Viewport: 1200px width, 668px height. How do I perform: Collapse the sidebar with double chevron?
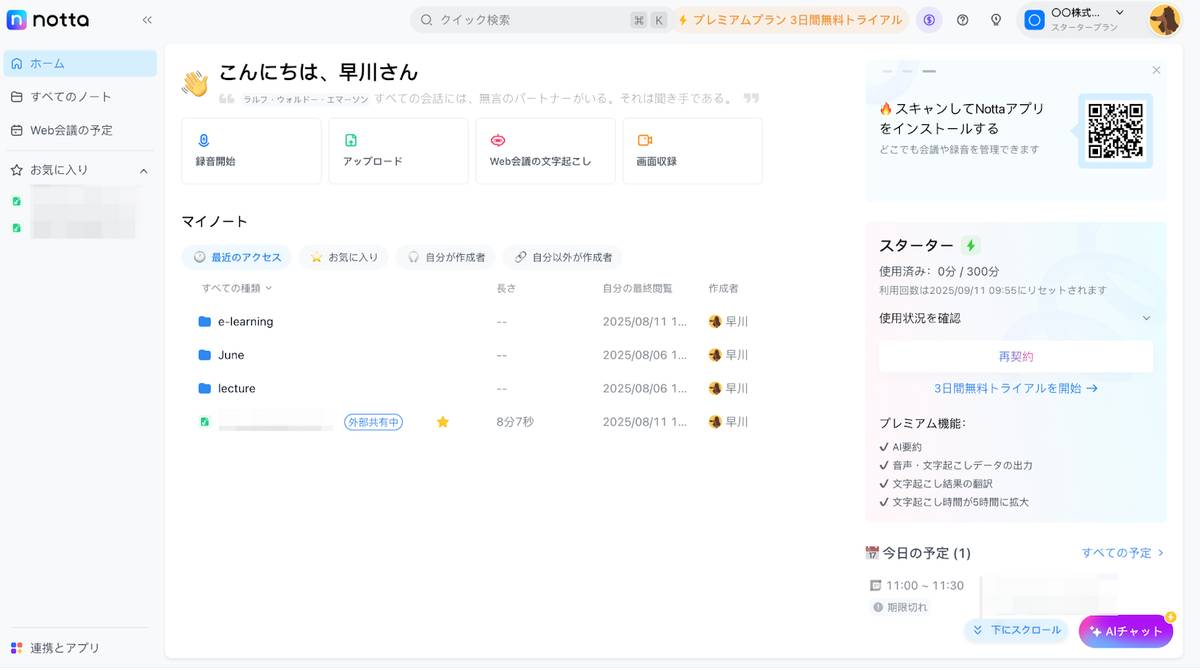[x=147, y=20]
